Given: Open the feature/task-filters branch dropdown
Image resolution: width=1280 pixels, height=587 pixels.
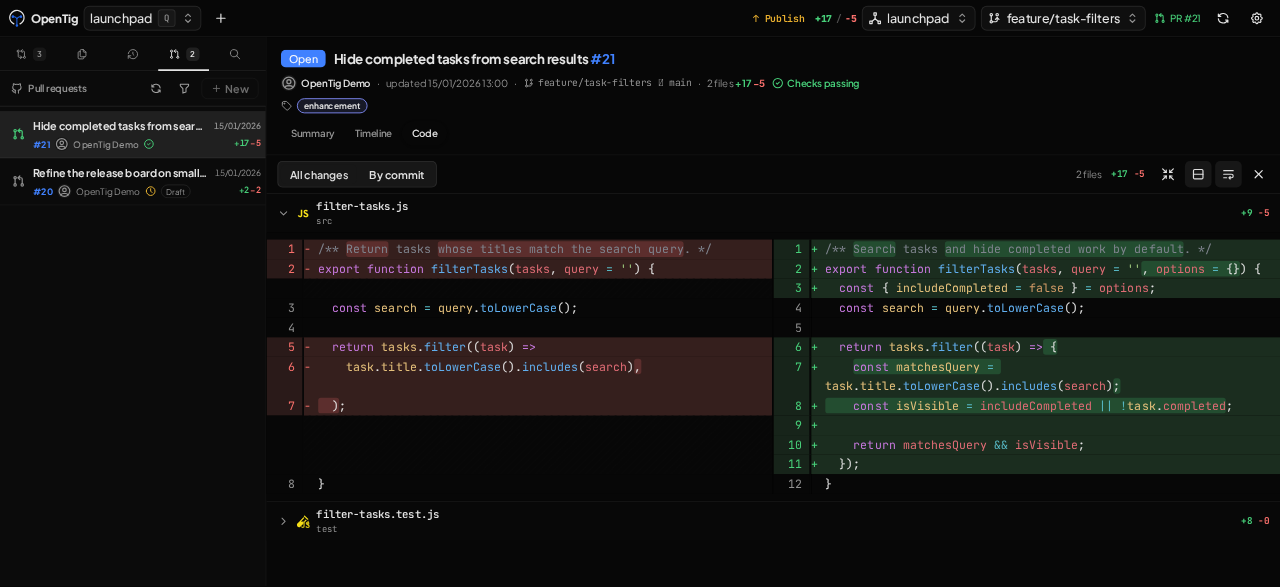Looking at the screenshot, I should pos(1063,18).
